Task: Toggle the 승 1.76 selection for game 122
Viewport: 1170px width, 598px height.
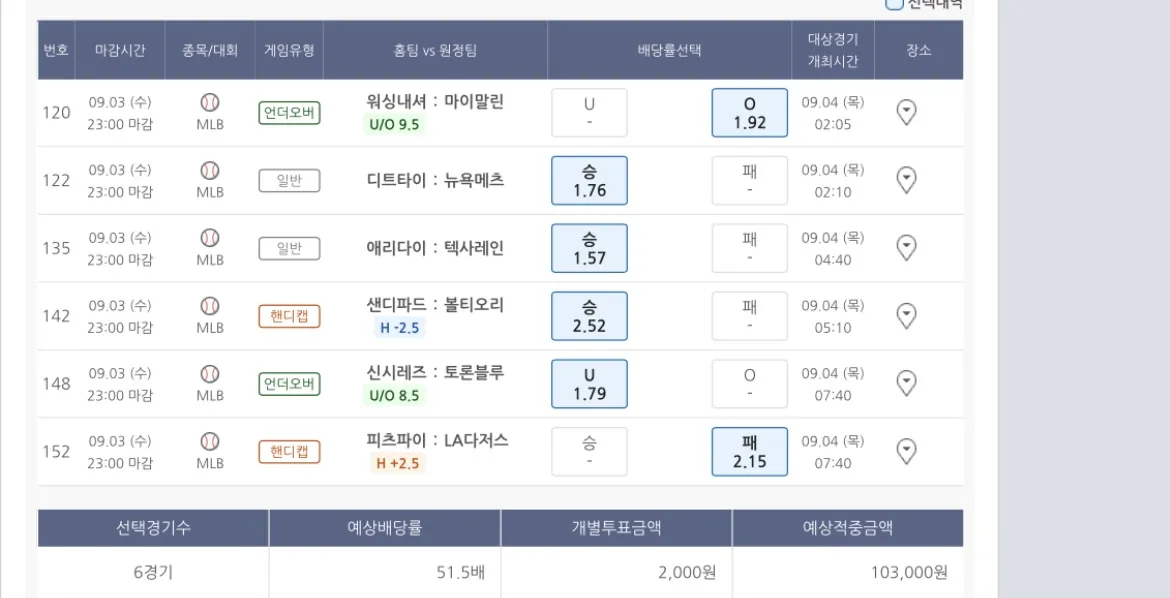Action: point(589,181)
